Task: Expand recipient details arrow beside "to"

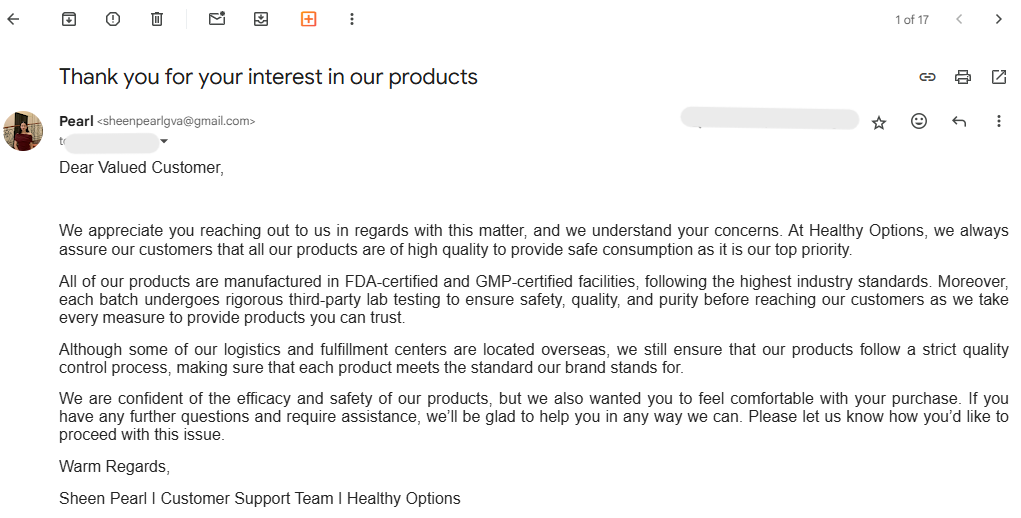Action: coord(164,142)
